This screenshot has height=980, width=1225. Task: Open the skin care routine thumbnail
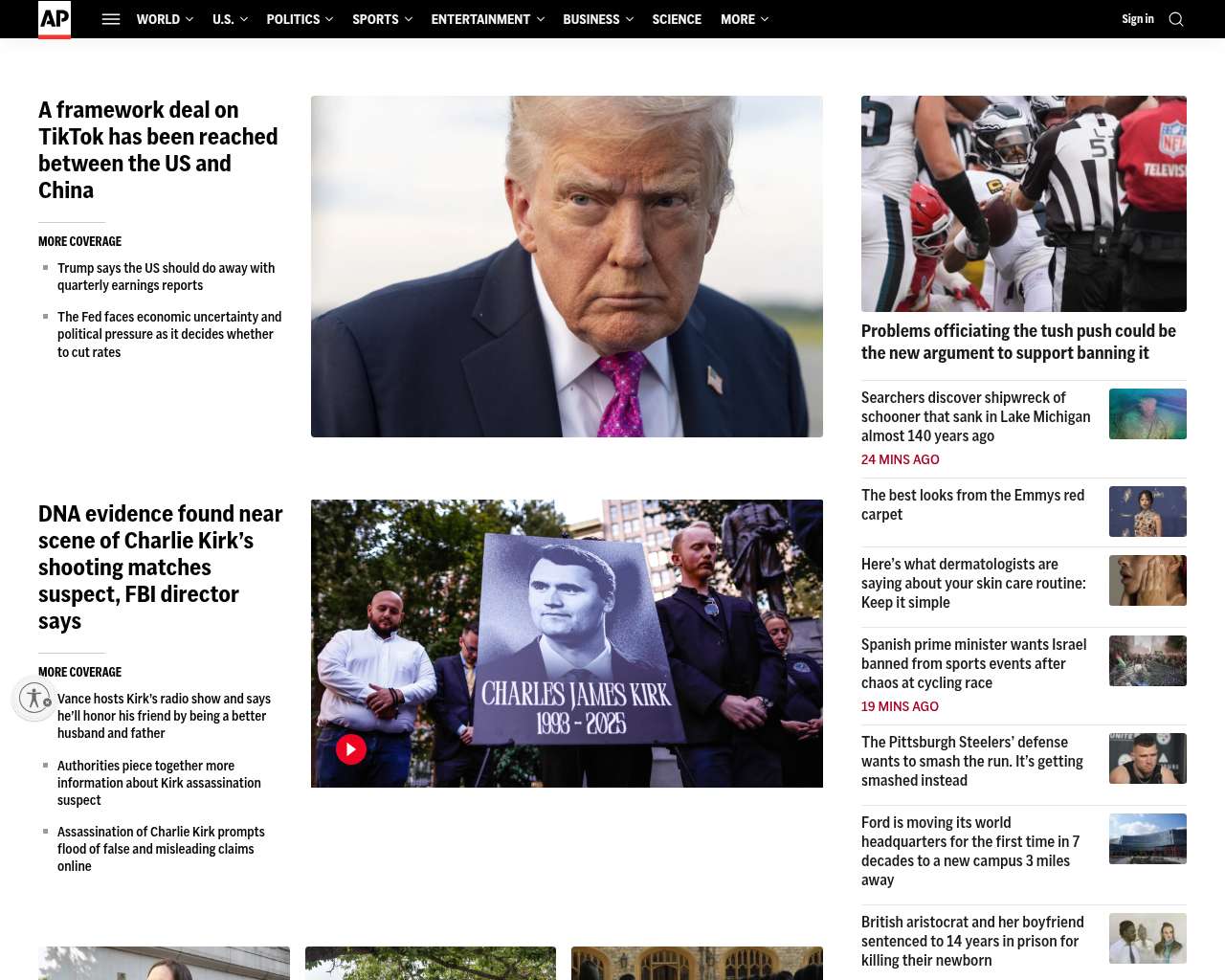coord(1147,580)
